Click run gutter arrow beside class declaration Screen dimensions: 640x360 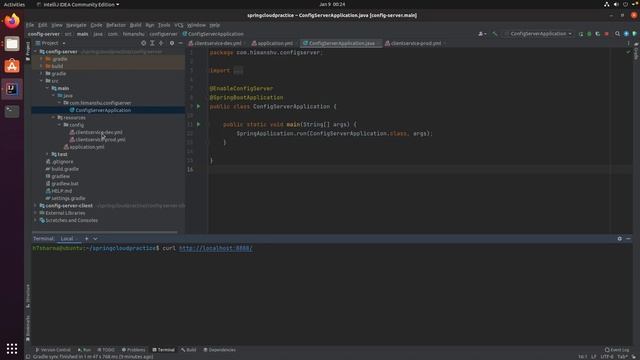point(198,106)
